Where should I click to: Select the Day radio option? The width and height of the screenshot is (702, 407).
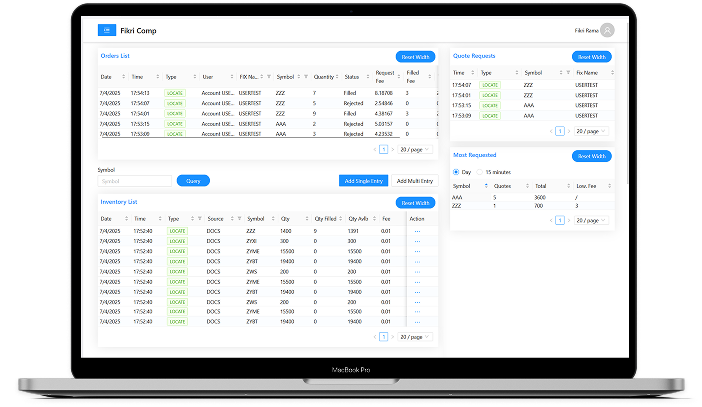458,172
